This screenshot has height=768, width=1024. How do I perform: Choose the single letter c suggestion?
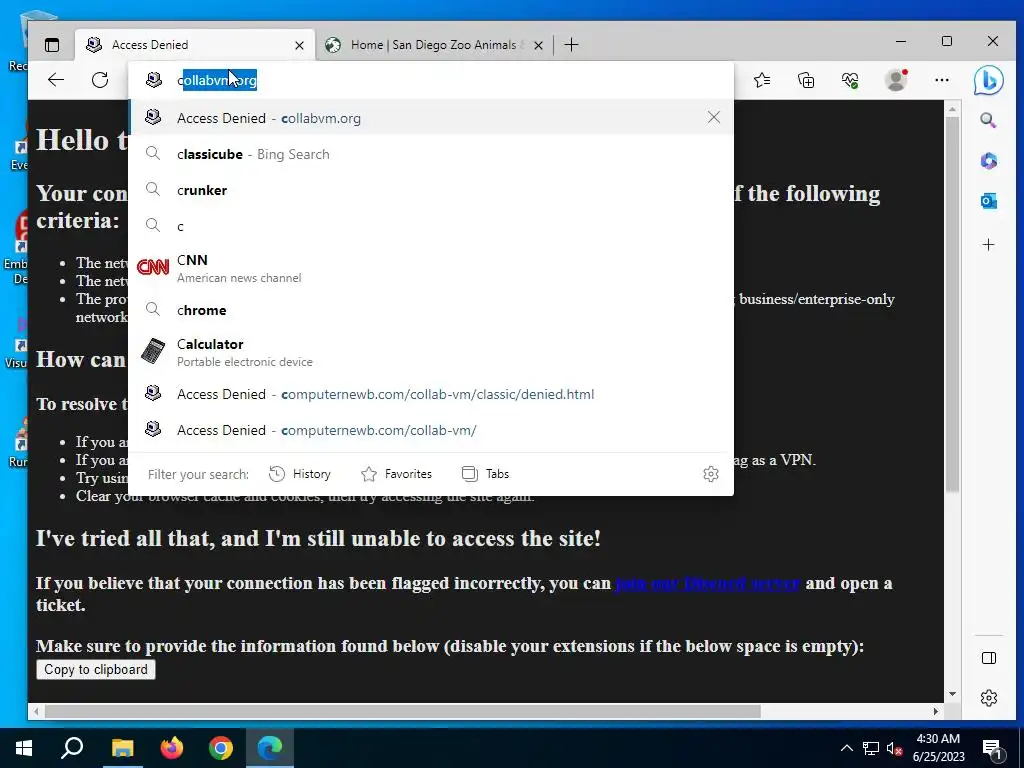coord(431,226)
